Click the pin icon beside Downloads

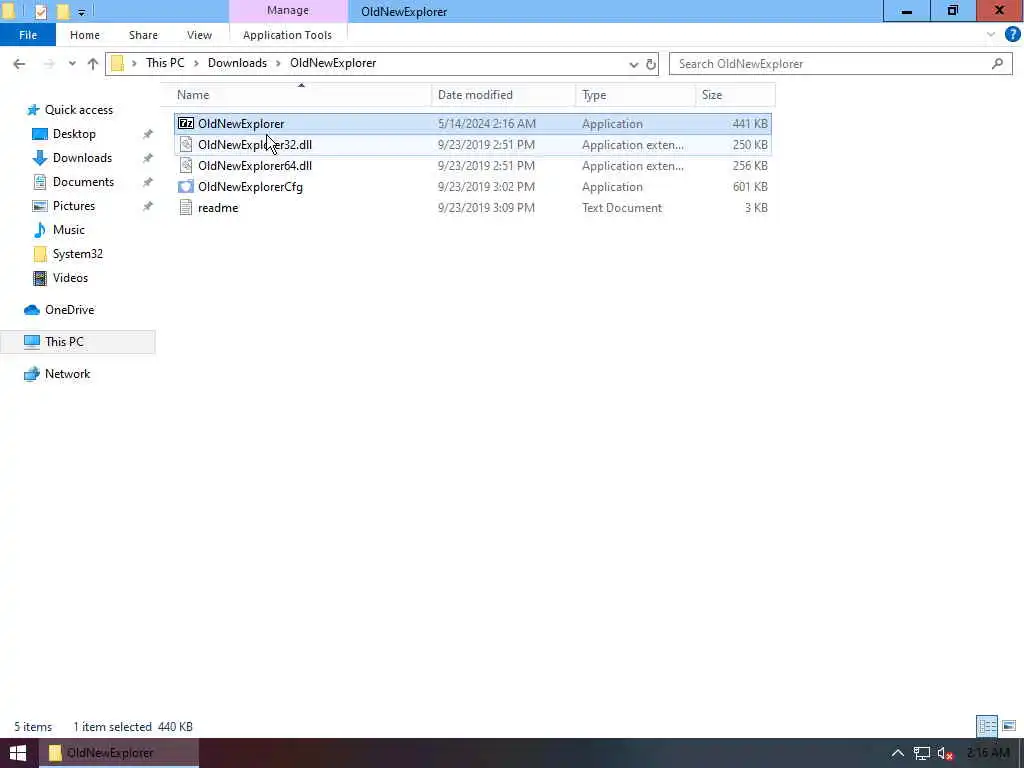tap(148, 158)
